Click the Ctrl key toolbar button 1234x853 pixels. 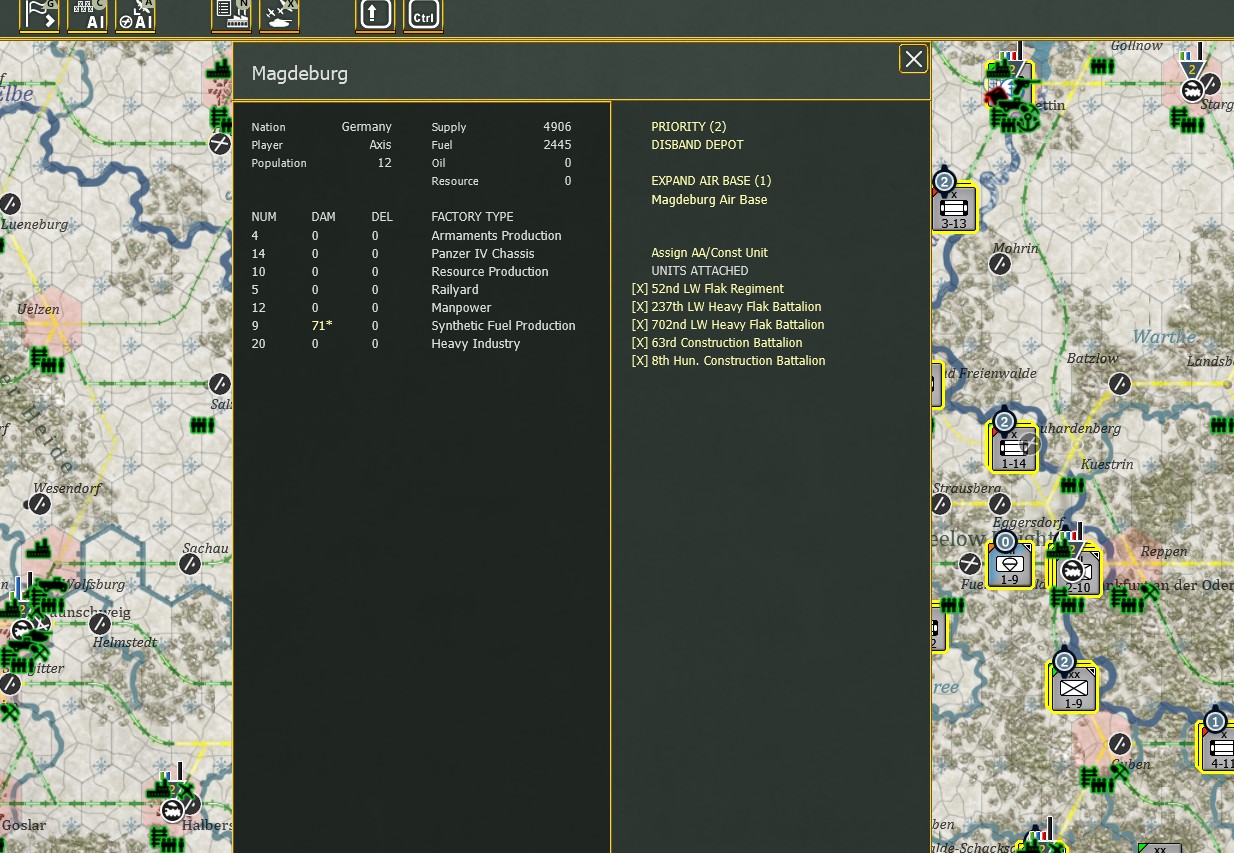(x=423, y=15)
